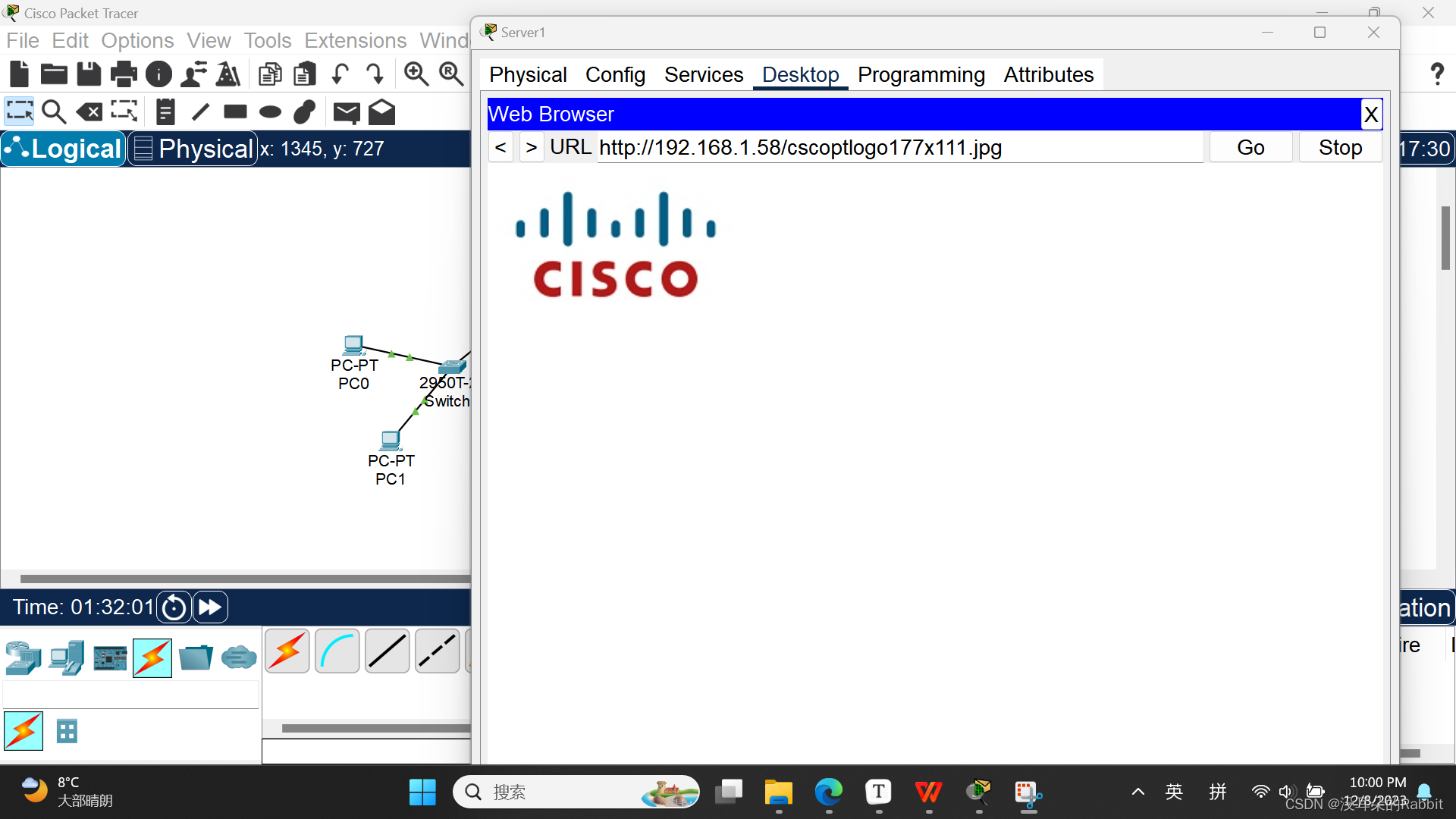Click the Go button in Web Browser
This screenshot has height=819, width=1456.
coord(1250,147)
